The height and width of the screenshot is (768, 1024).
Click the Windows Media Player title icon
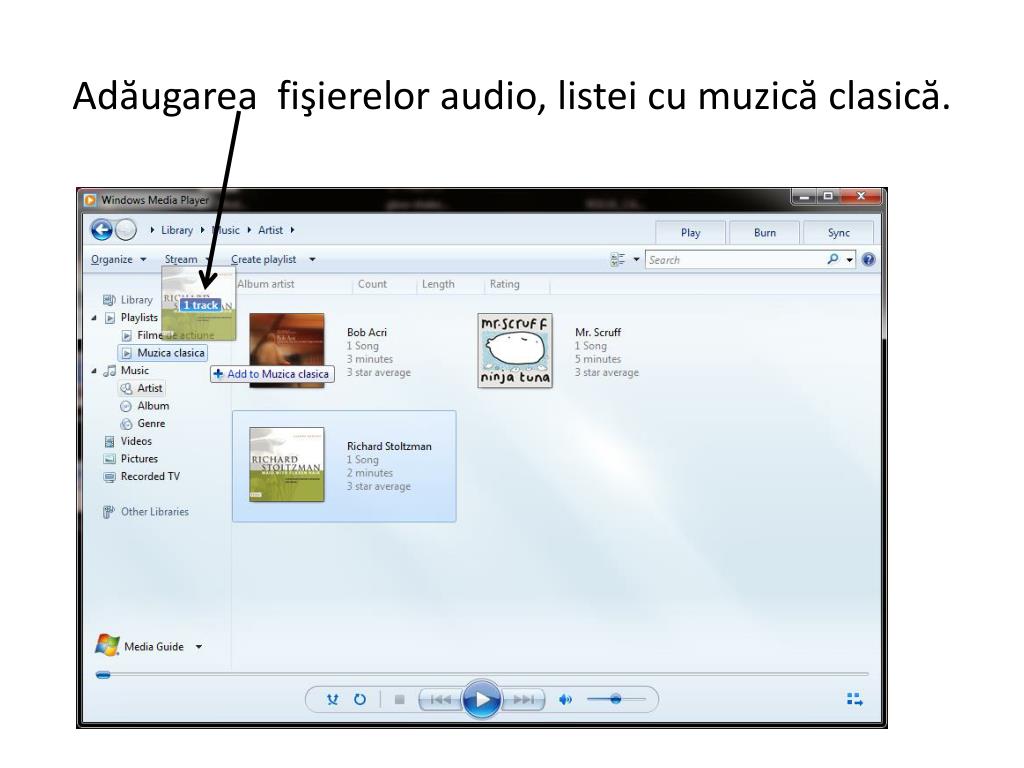tap(90, 200)
